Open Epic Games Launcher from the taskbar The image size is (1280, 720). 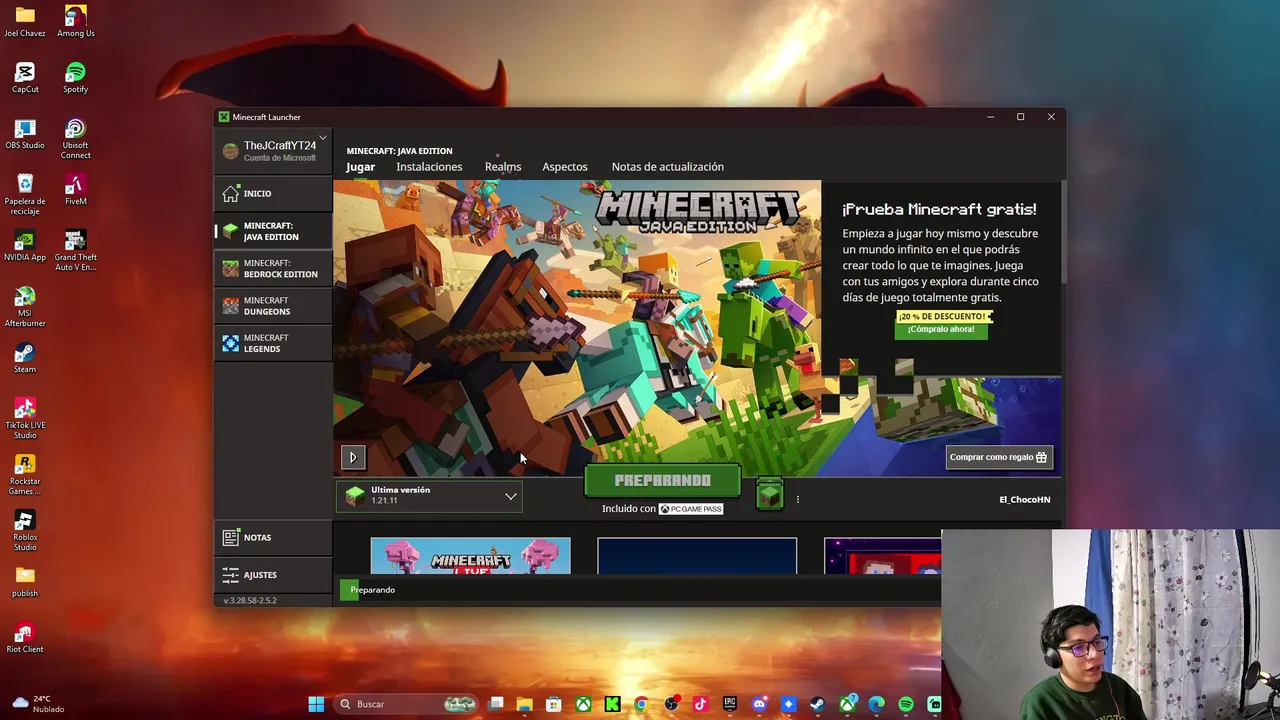click(729, 704)
